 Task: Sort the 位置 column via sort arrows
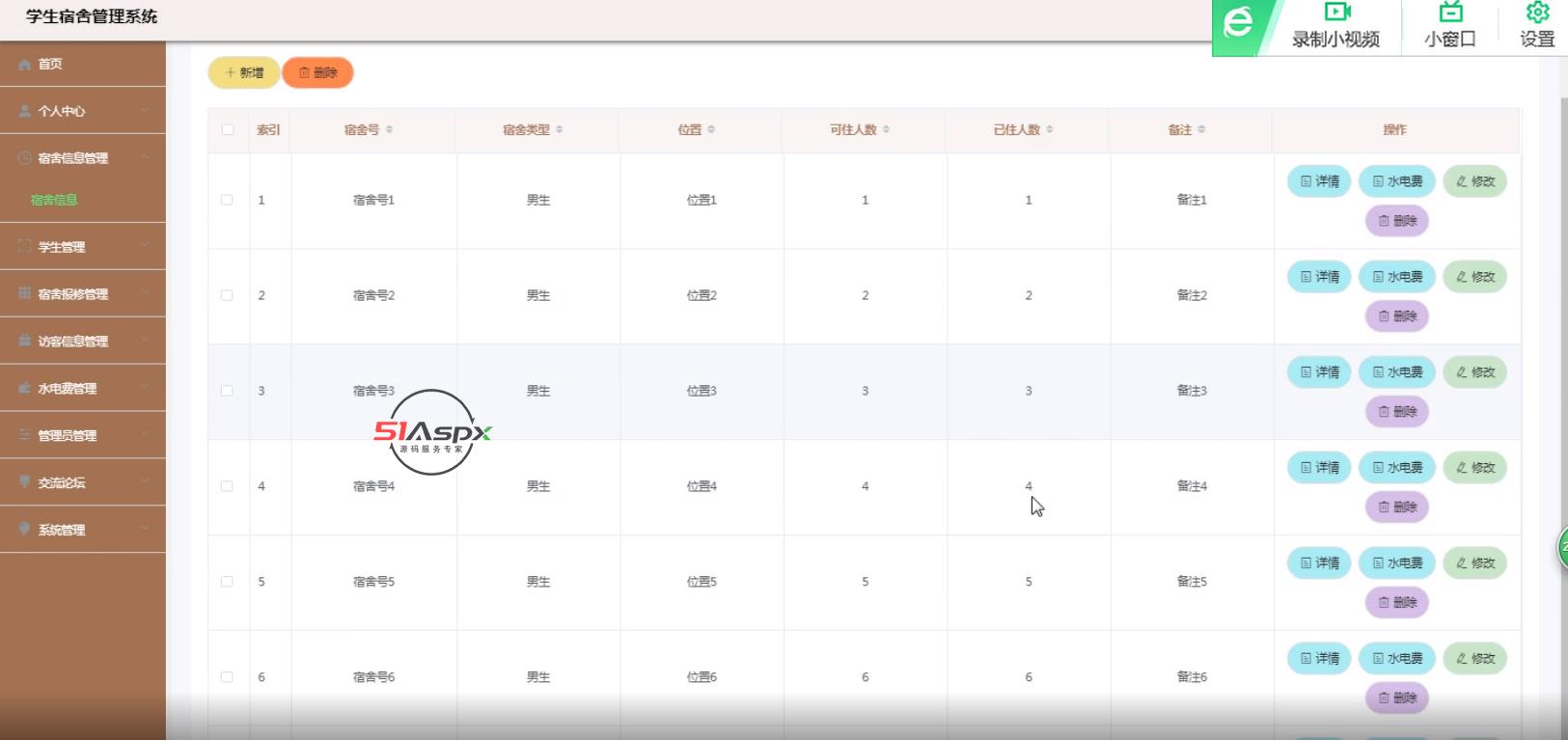click(x=711, y=129)
